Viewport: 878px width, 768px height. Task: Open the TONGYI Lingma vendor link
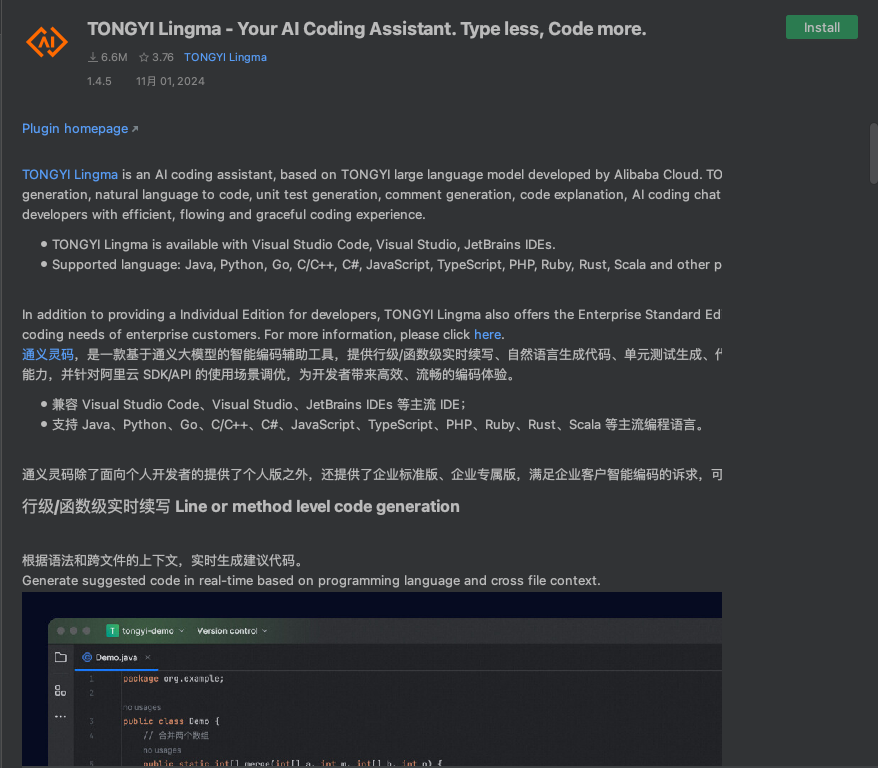(x=225, y=57)
